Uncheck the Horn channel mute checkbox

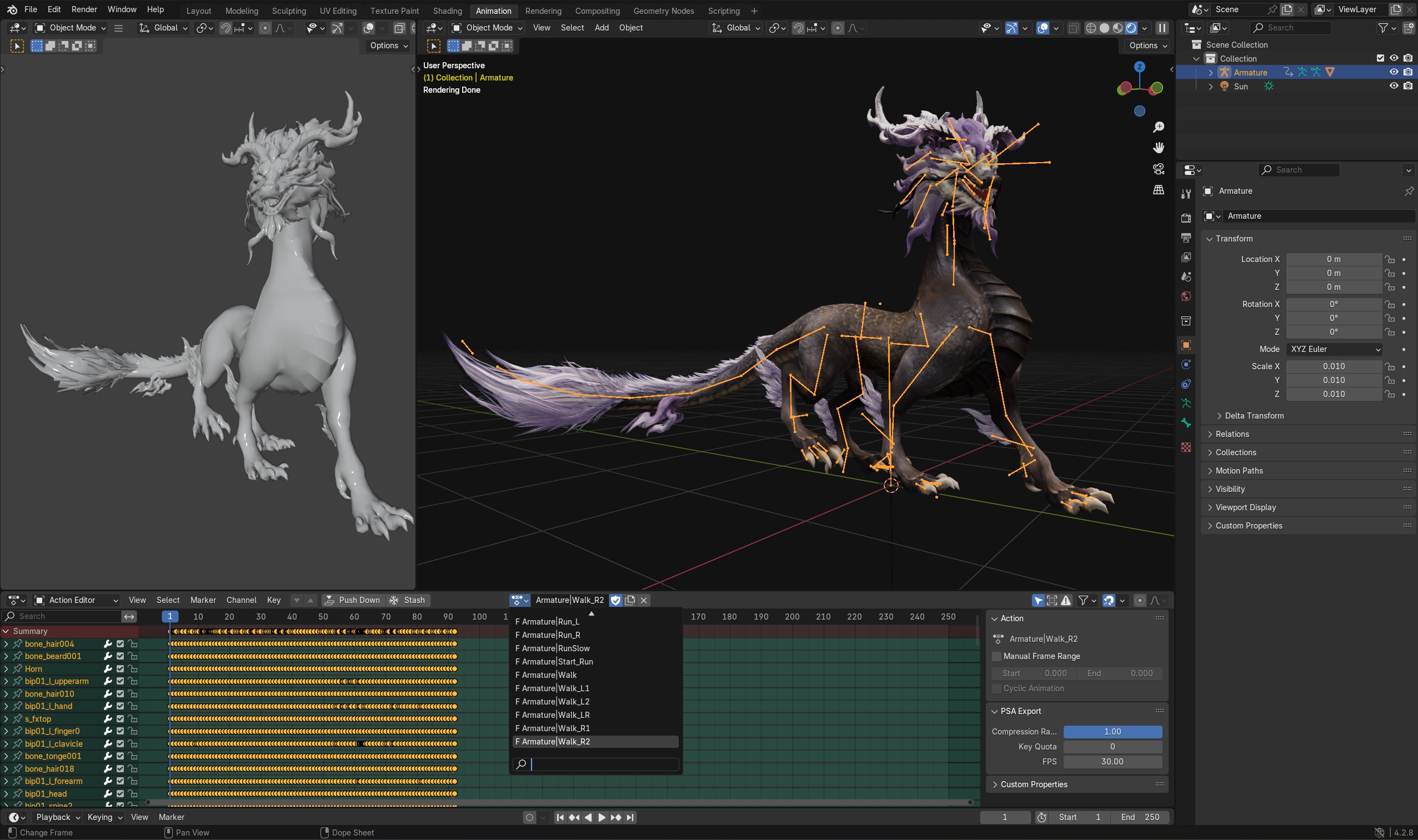pyautogui.click(x=120, y=668)
